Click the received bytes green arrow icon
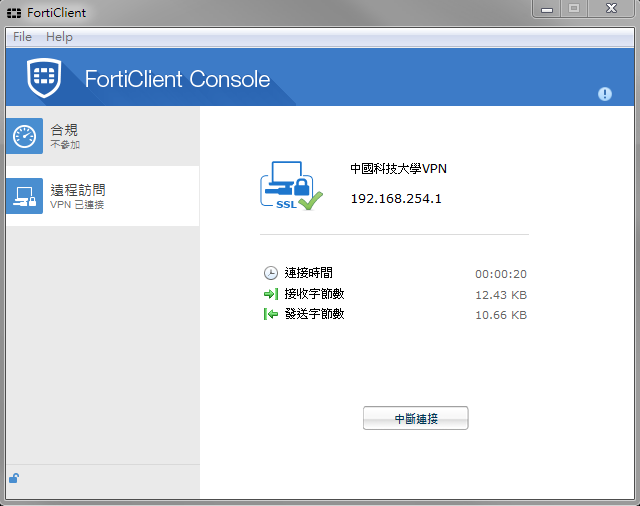This screenshot has height=506, width=640. point(271,294)
